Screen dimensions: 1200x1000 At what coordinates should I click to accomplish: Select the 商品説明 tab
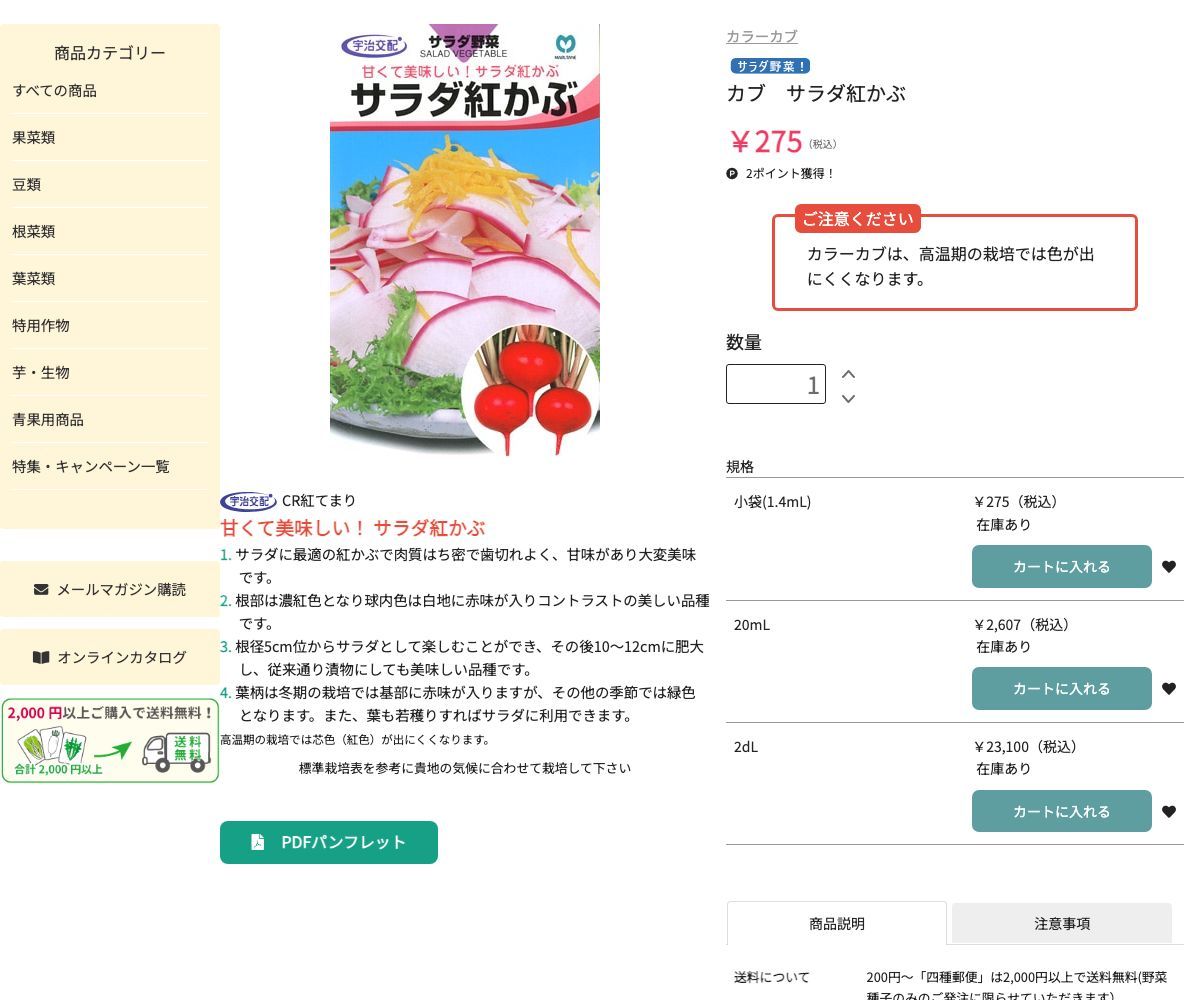[836, 923]
